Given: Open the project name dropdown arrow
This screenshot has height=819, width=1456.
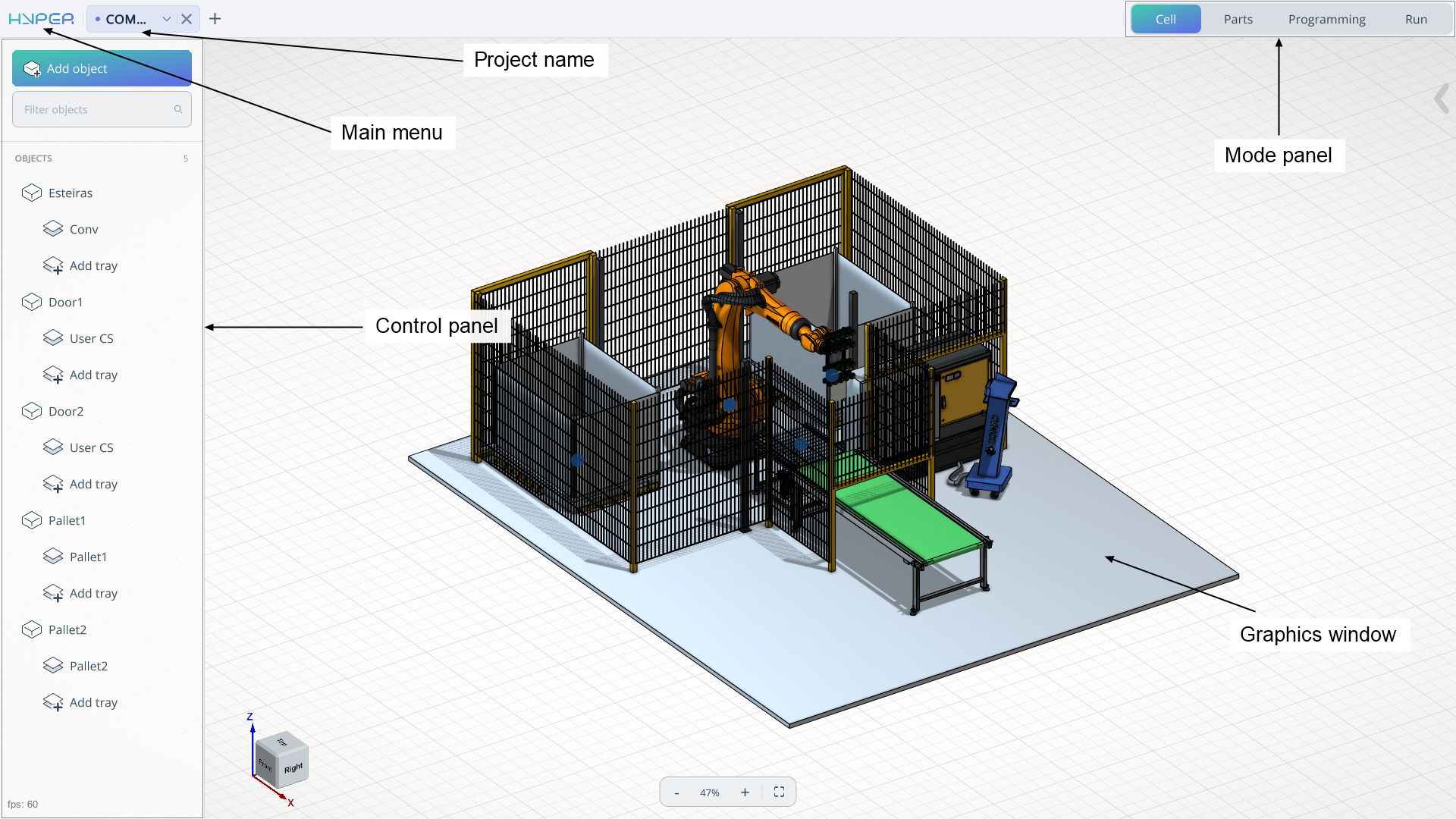Looking at the screenshot, I should 167,19.
